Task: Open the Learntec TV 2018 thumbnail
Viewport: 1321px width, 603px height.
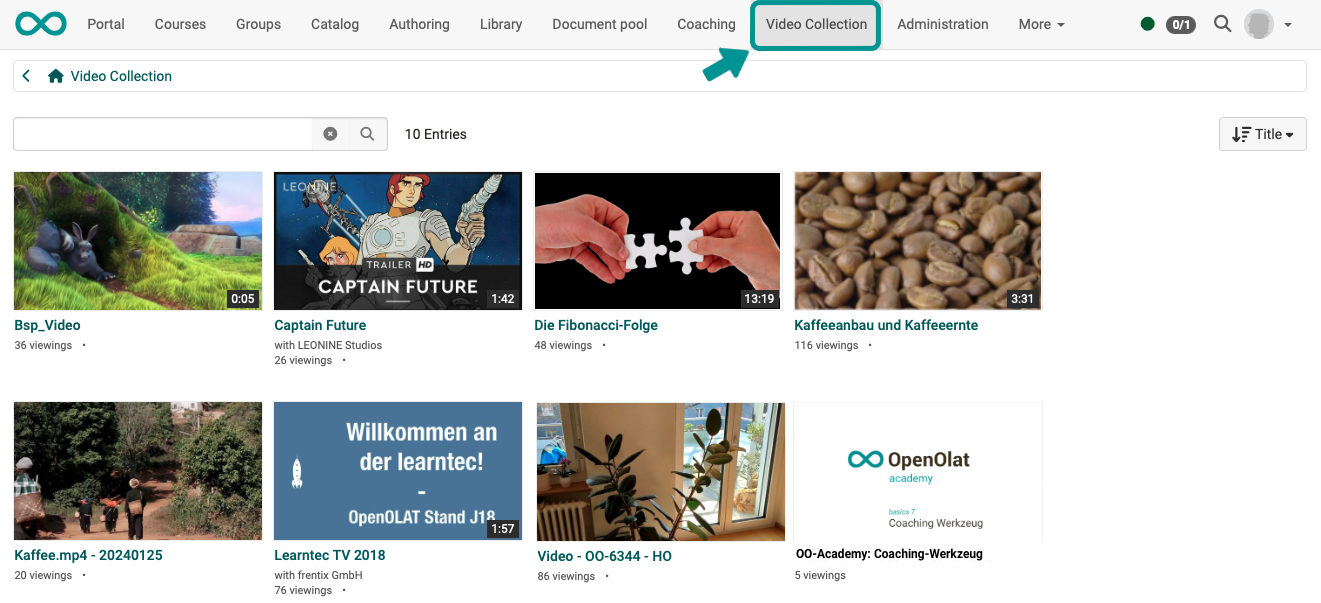Action: (x=397, y=471)
